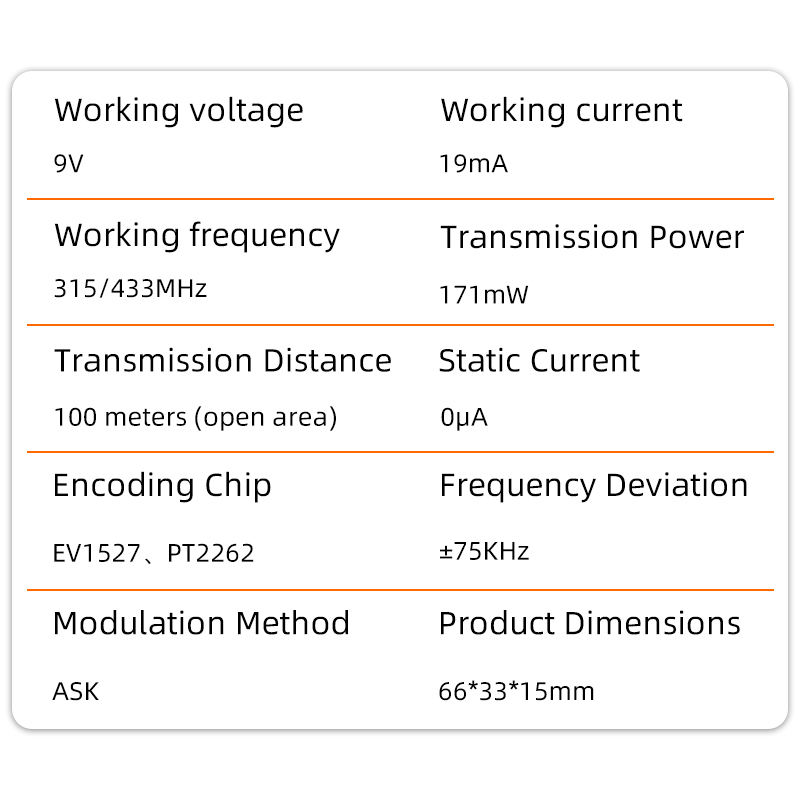The height and width of the screenshot is (800, 800).
Task: Click the Working frequency label
Action: [x=197, y=237]
